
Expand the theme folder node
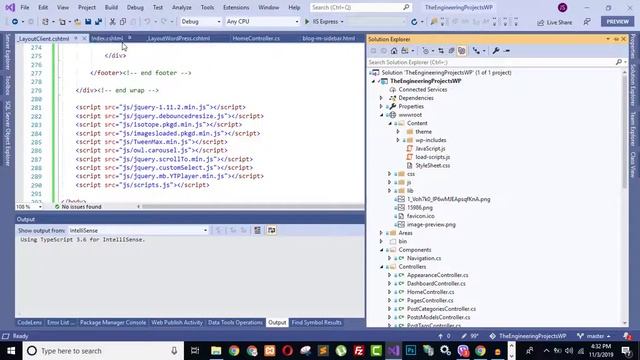tap(398, 132)
